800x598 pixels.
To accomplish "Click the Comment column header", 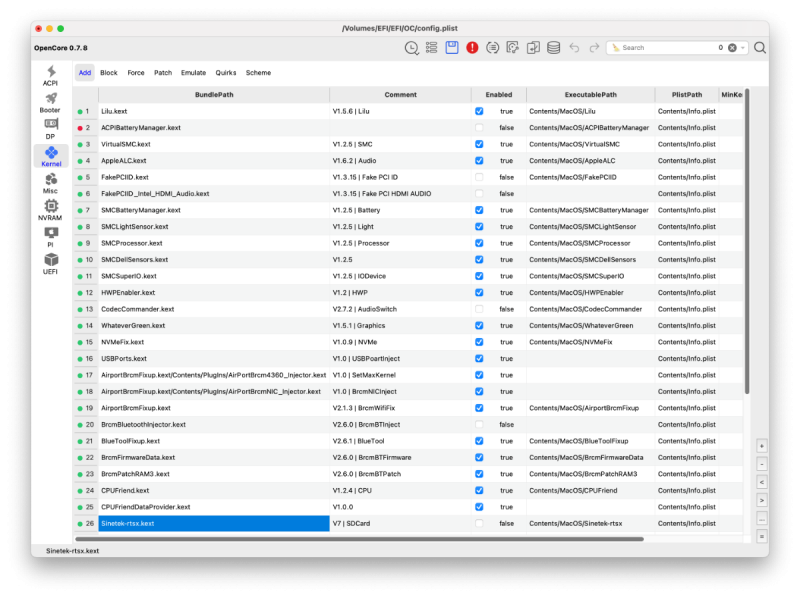I will tap(401, 95).
